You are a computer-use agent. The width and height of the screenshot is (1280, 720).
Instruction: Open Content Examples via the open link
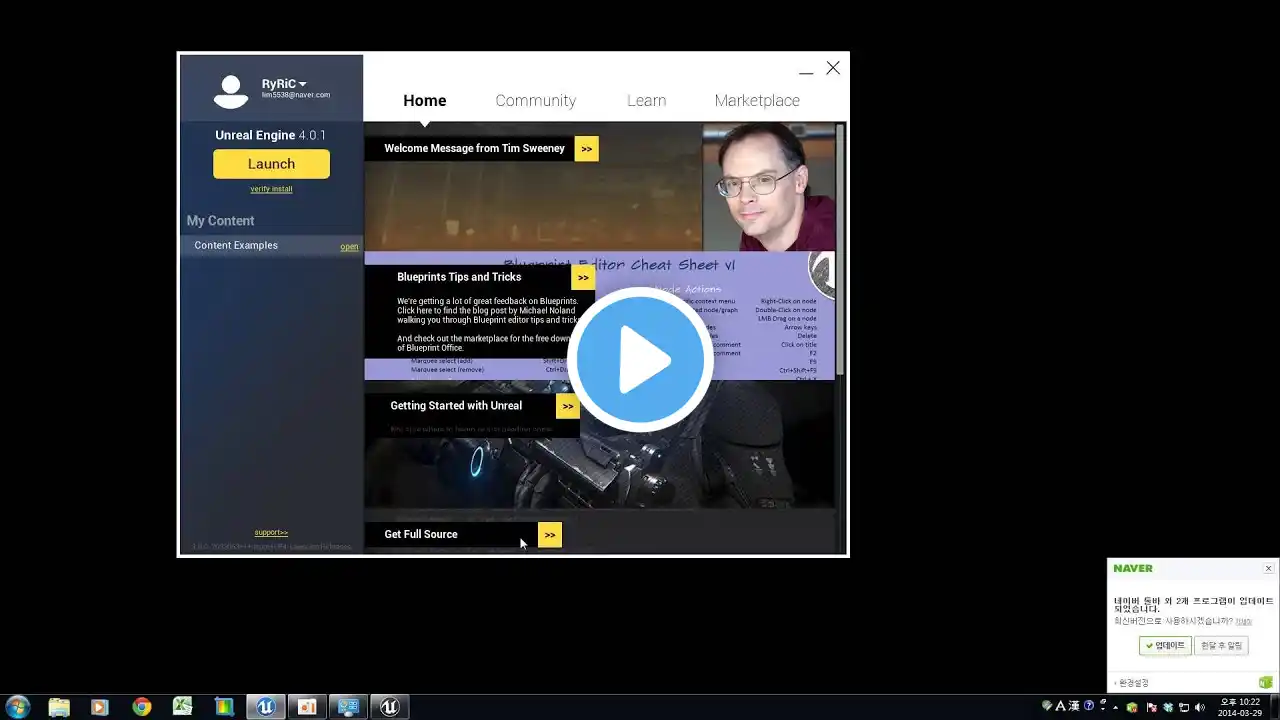(x=349, y=247)
